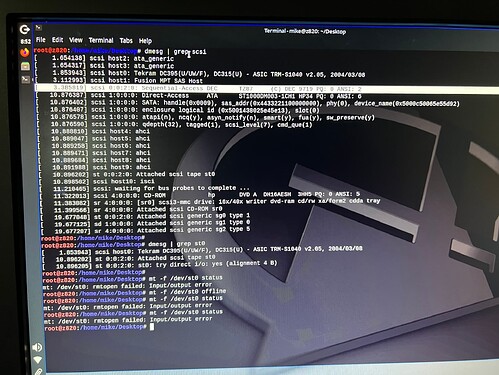Image resolution: width=499 pixels, height=375 pixels.
Task: Click the Wi-Fi network indicator
Action: (38, 360)
